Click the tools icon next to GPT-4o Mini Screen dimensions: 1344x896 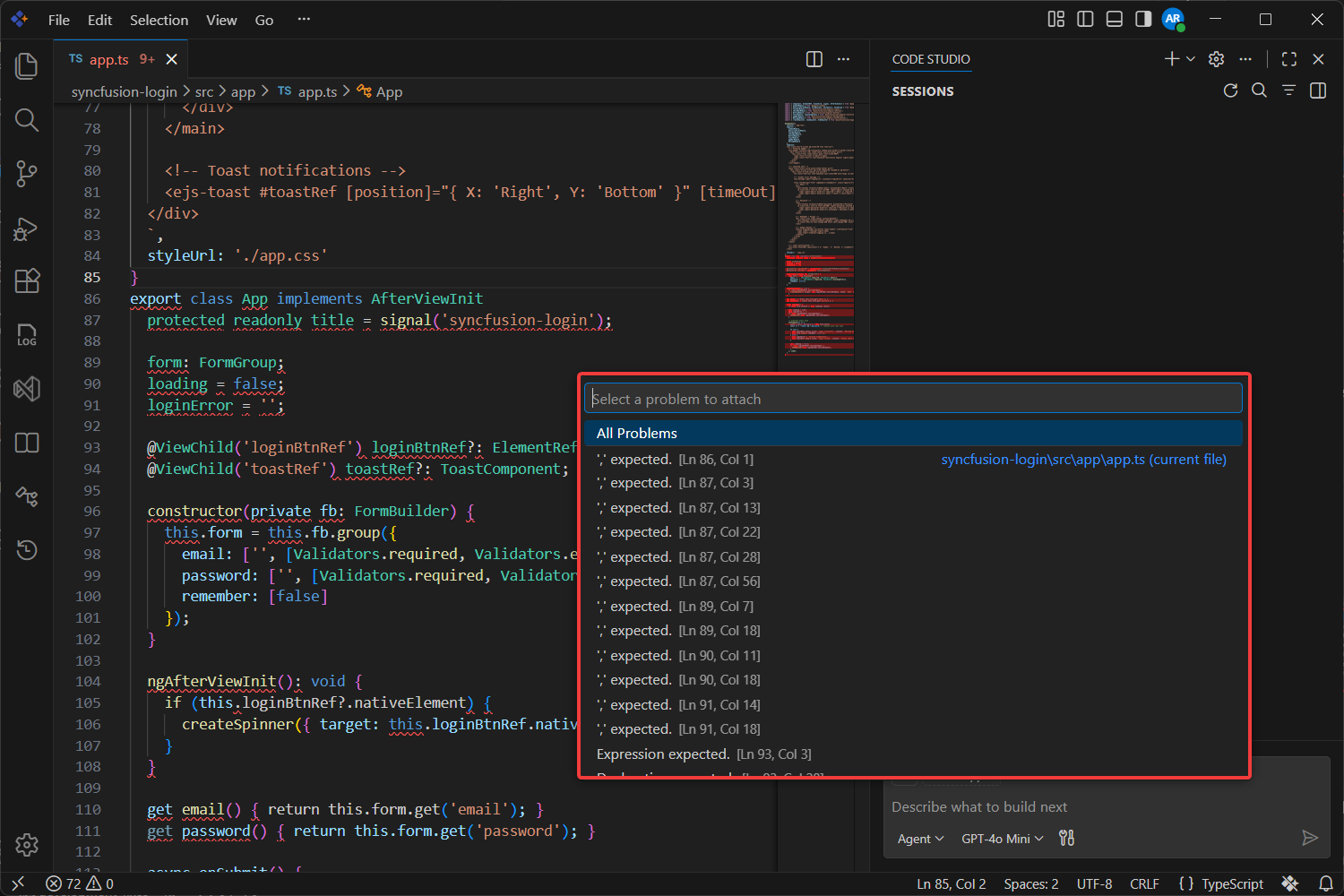(1066, 838)
